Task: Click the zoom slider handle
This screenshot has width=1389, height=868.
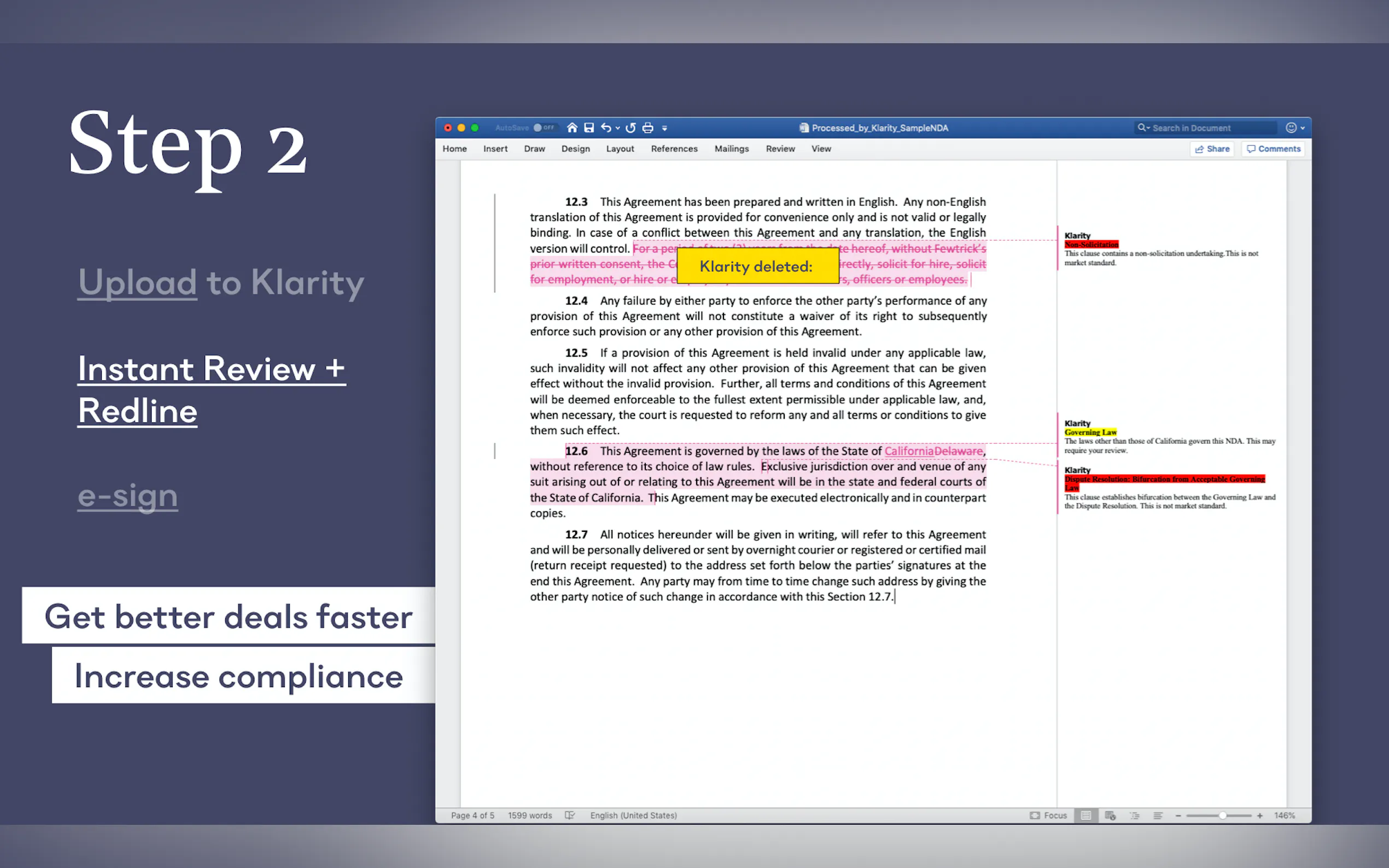Action: pyautogui.click(x=1222, y=815)
